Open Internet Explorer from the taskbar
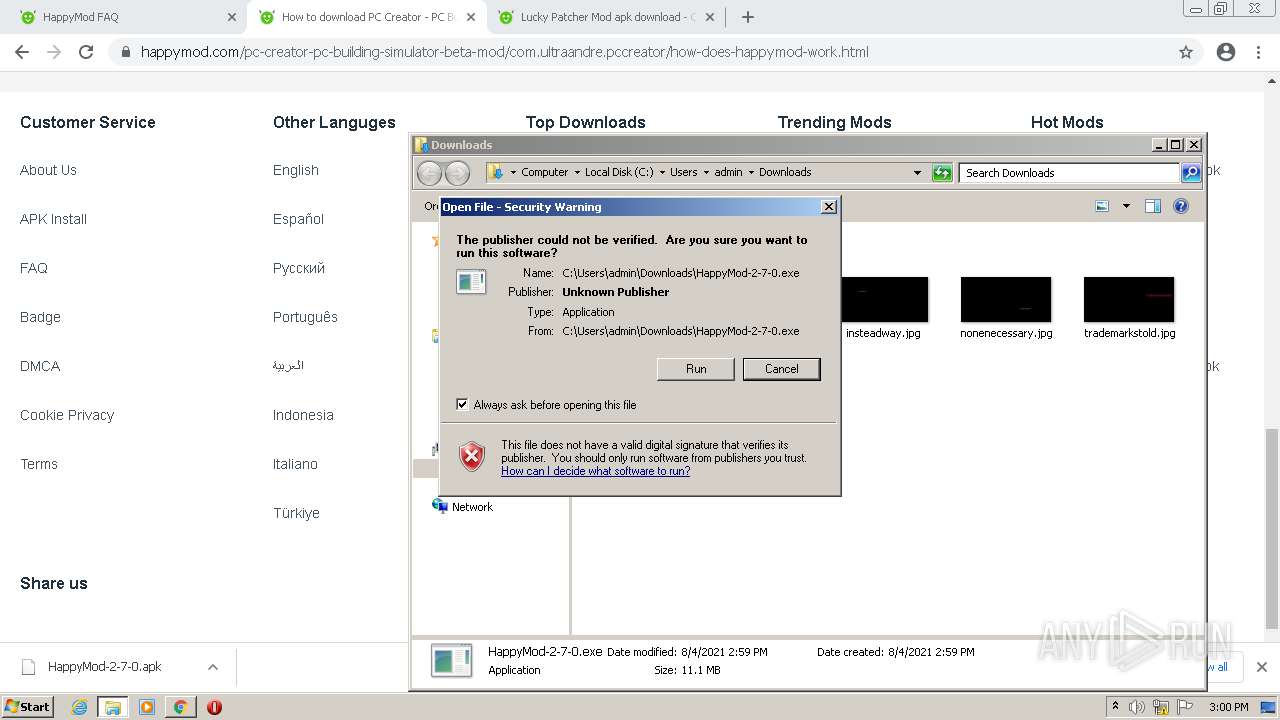Screen dimensions: 1280x720 point(80,707)
